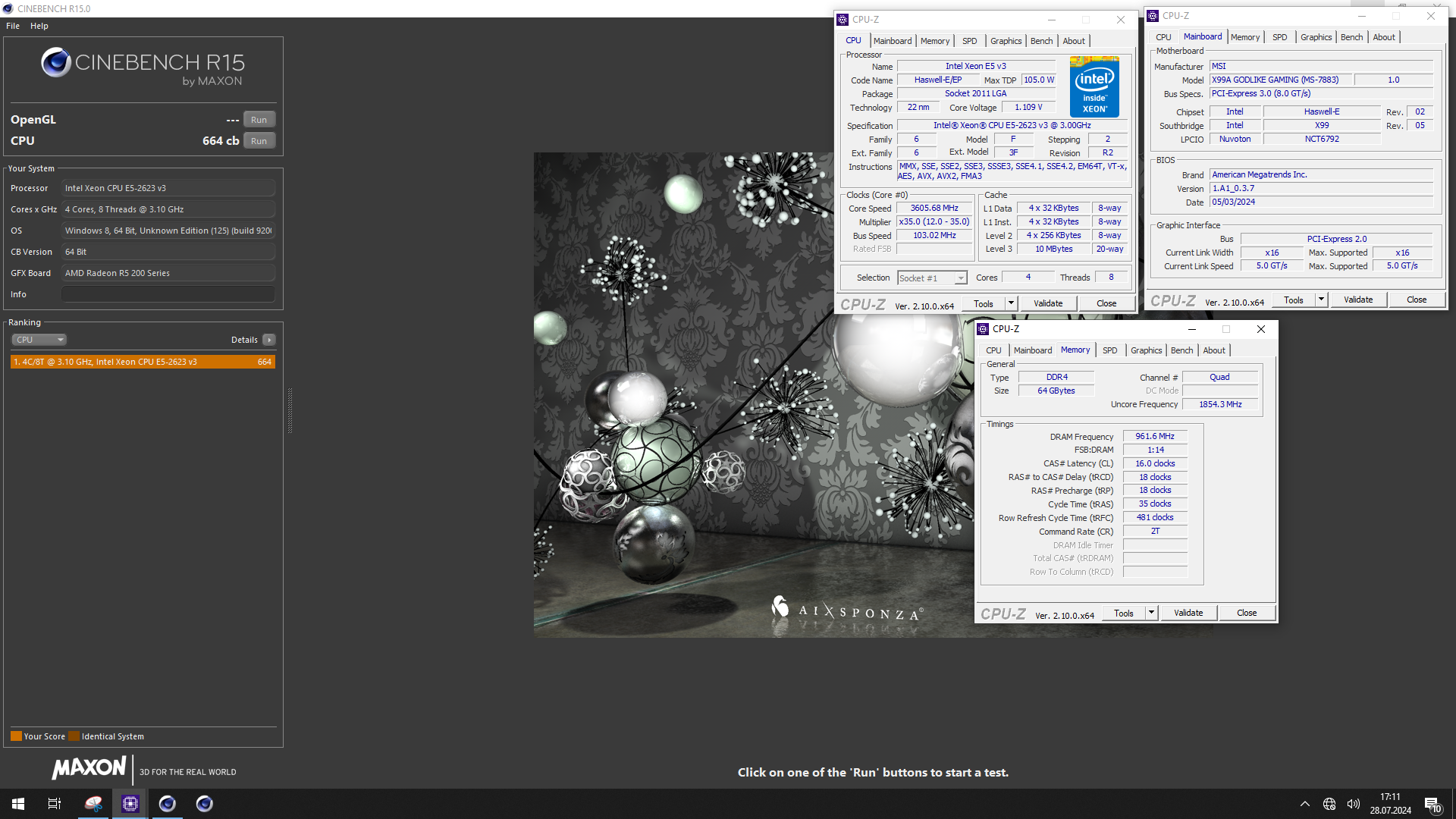Switch to Mainboard tab in CPU window

point(893,41)
